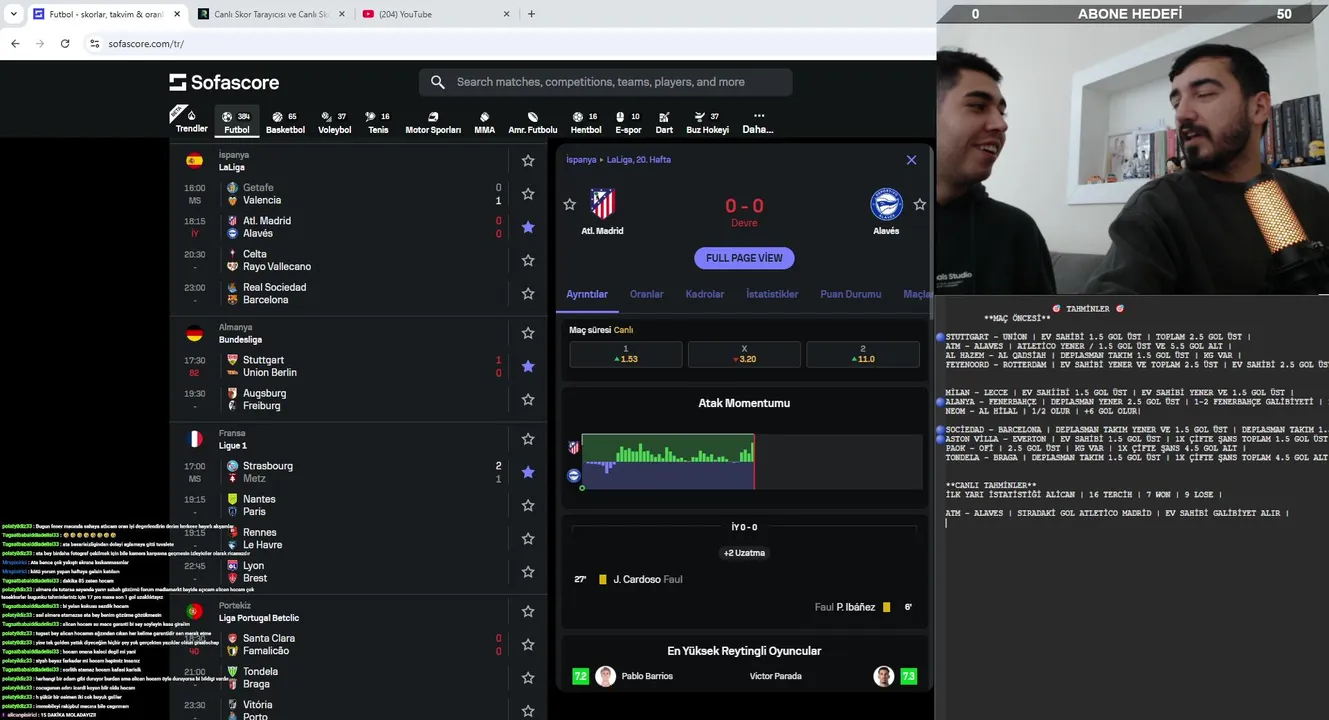The image size is (1329, 720).
Task: Open the Dart sports category
Action: (664, 121)
